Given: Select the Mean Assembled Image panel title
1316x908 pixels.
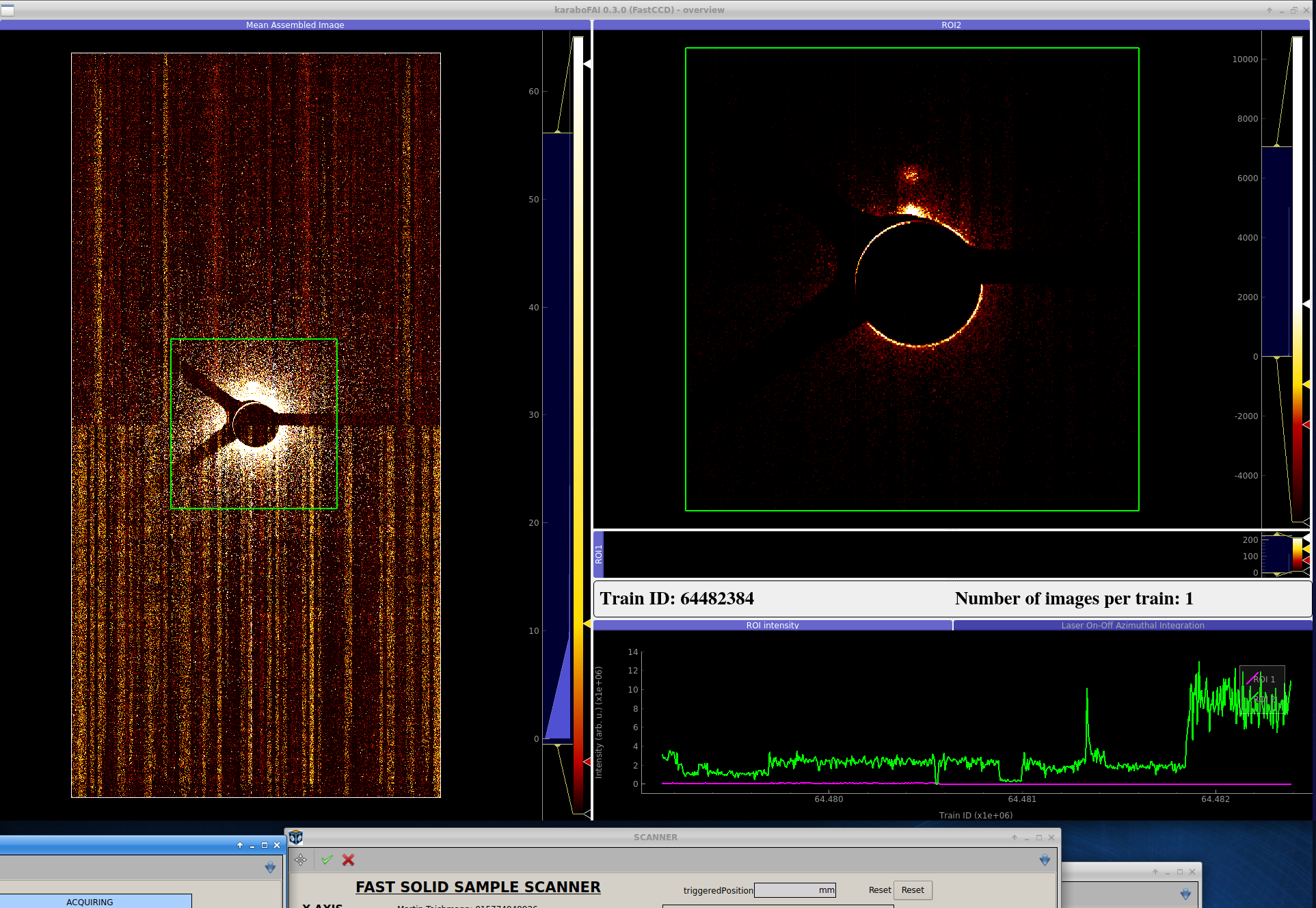Looking at the screenshot, I should 295,25.
